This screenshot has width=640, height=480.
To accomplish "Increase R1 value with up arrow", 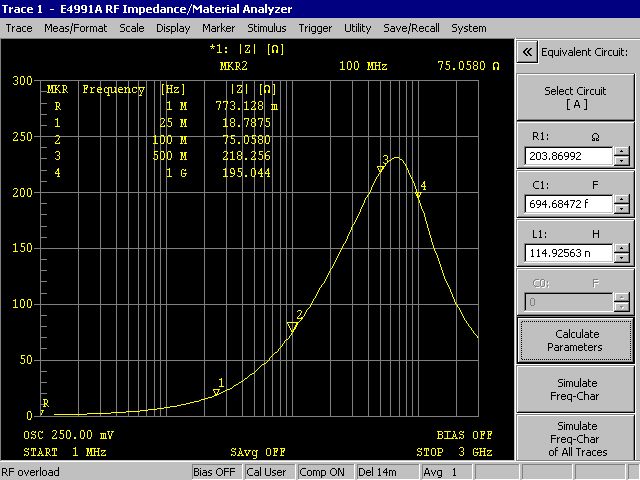I will tap(621, 151).
